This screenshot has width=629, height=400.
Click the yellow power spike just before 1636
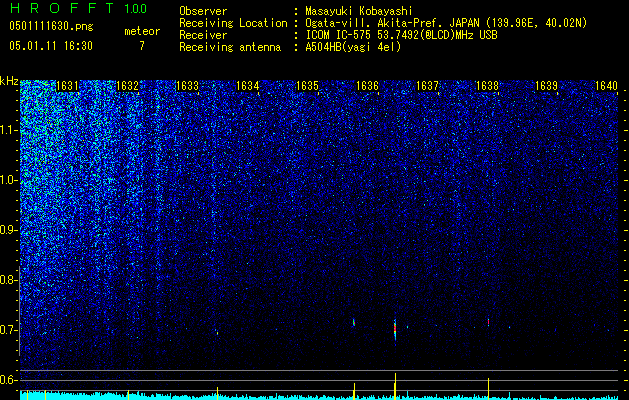tap(354, 391)
